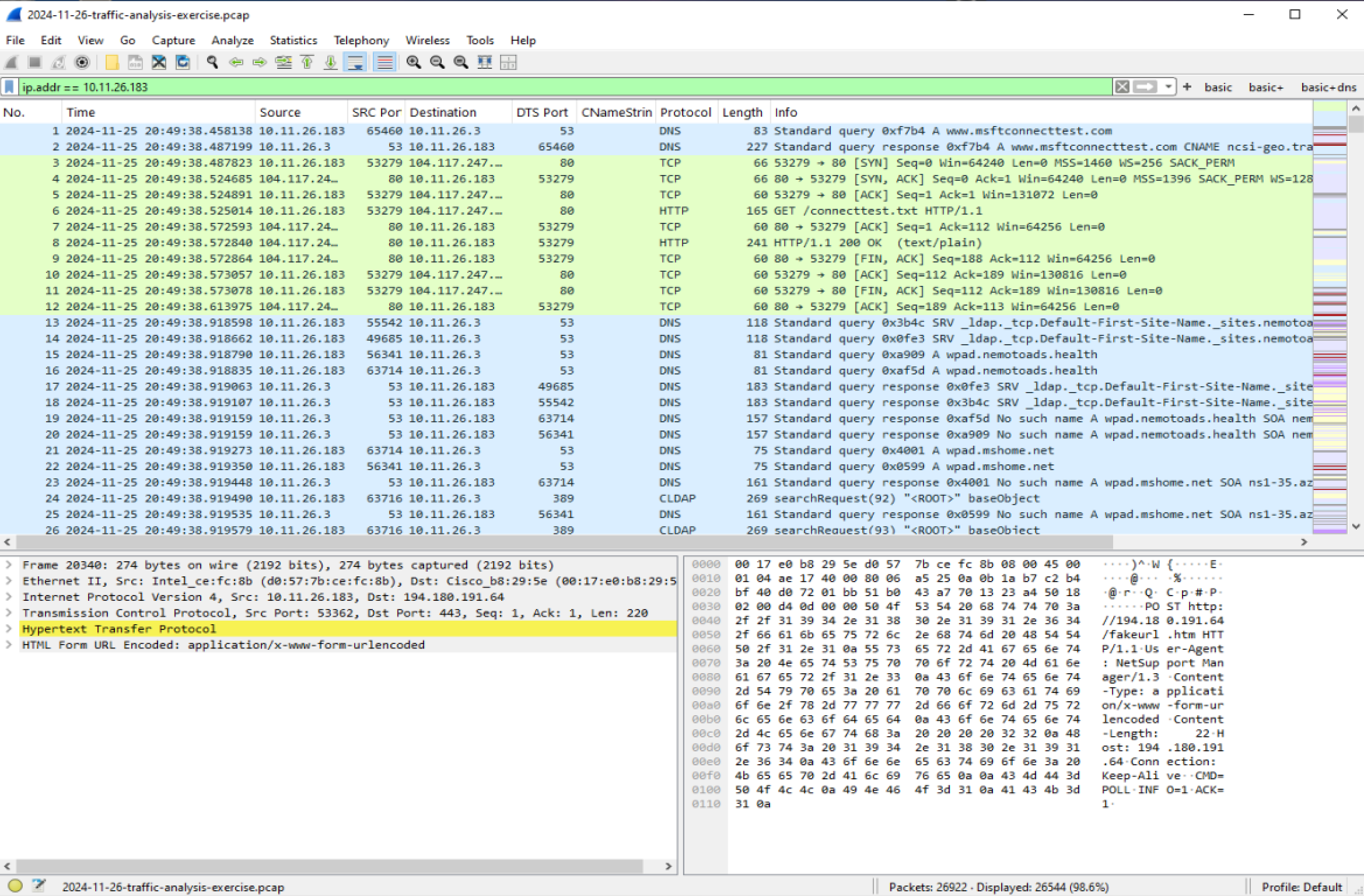The width and height of the screenshot is (1364, 896).
Task: Go to the first packet
Action: click(307, 62)
